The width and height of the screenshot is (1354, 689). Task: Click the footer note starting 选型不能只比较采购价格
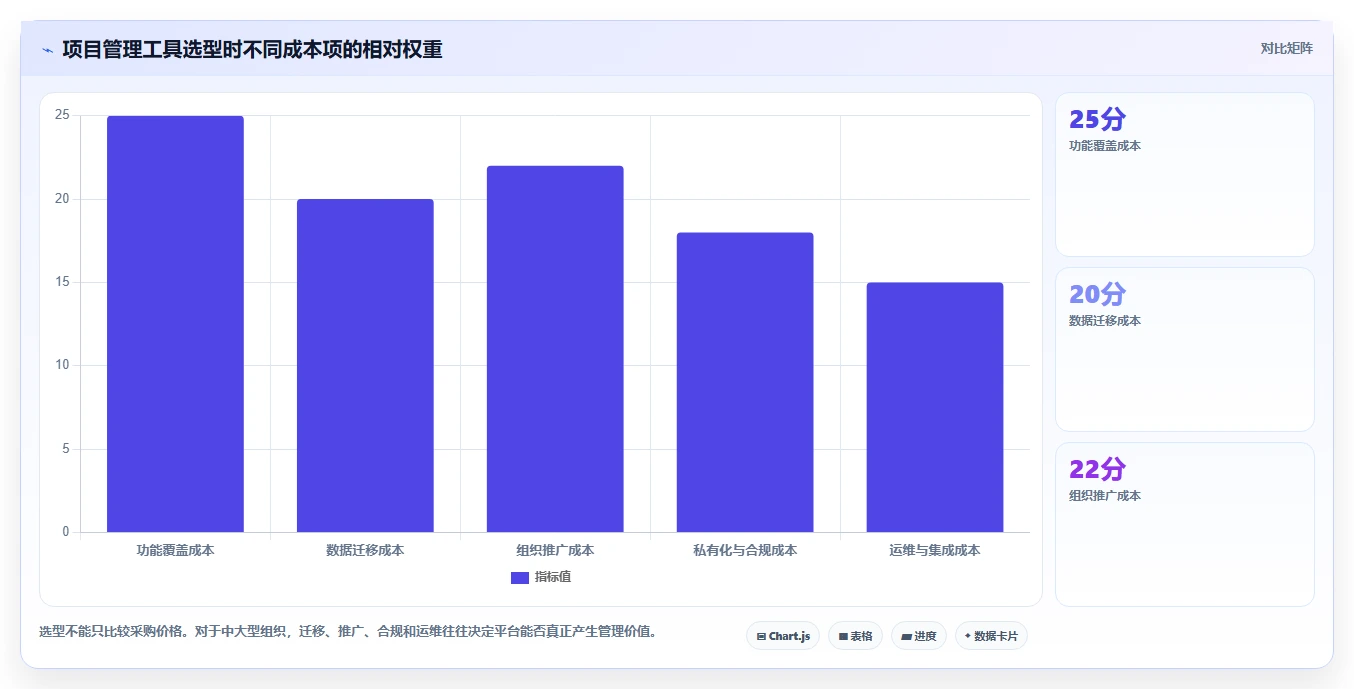tap(348, 632)
